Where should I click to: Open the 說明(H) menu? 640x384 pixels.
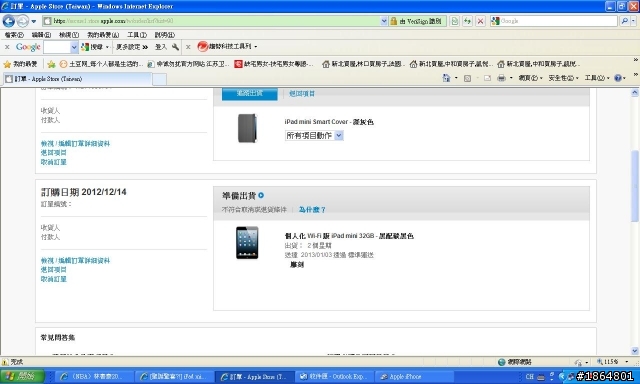[164, 35]
